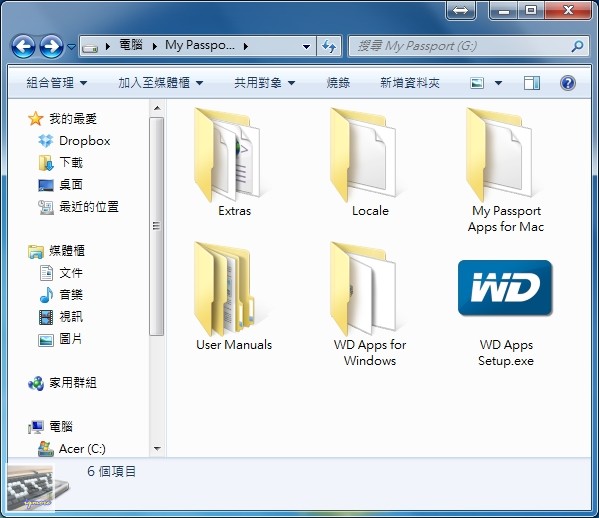
Task: Click the magnifier search icon
Action: pos(577,46)
